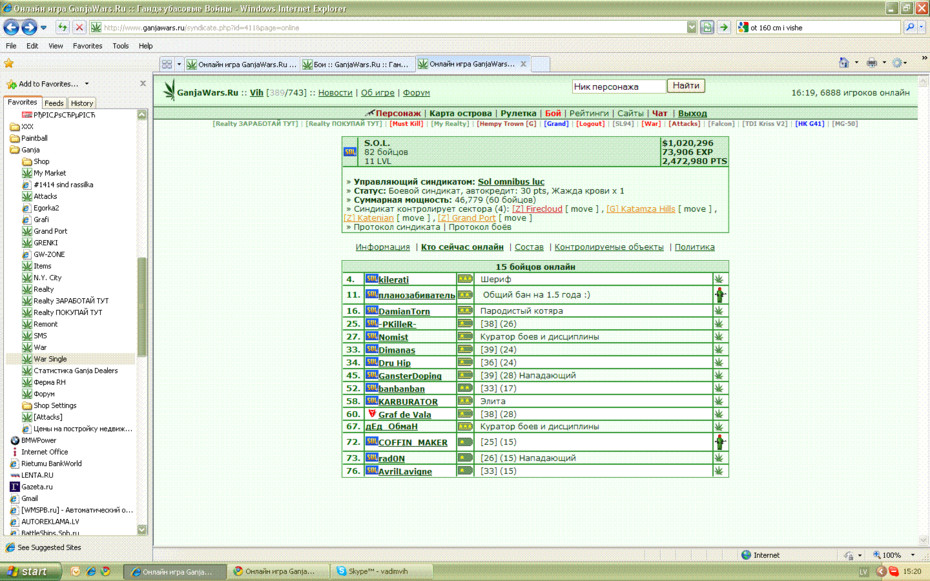The image size is (930, 581).
Task: Click the Internet Explorer quick launch icon
Action: 91,572
